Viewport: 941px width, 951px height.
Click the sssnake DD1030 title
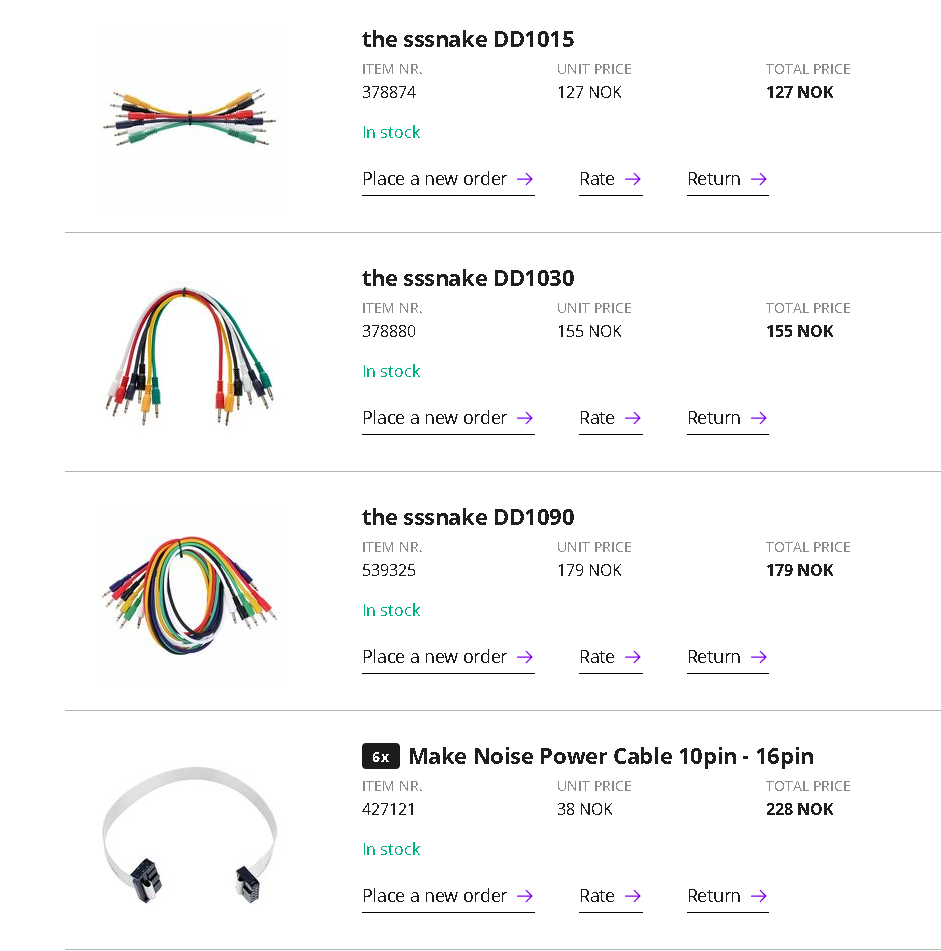click(x=467, y=278)
